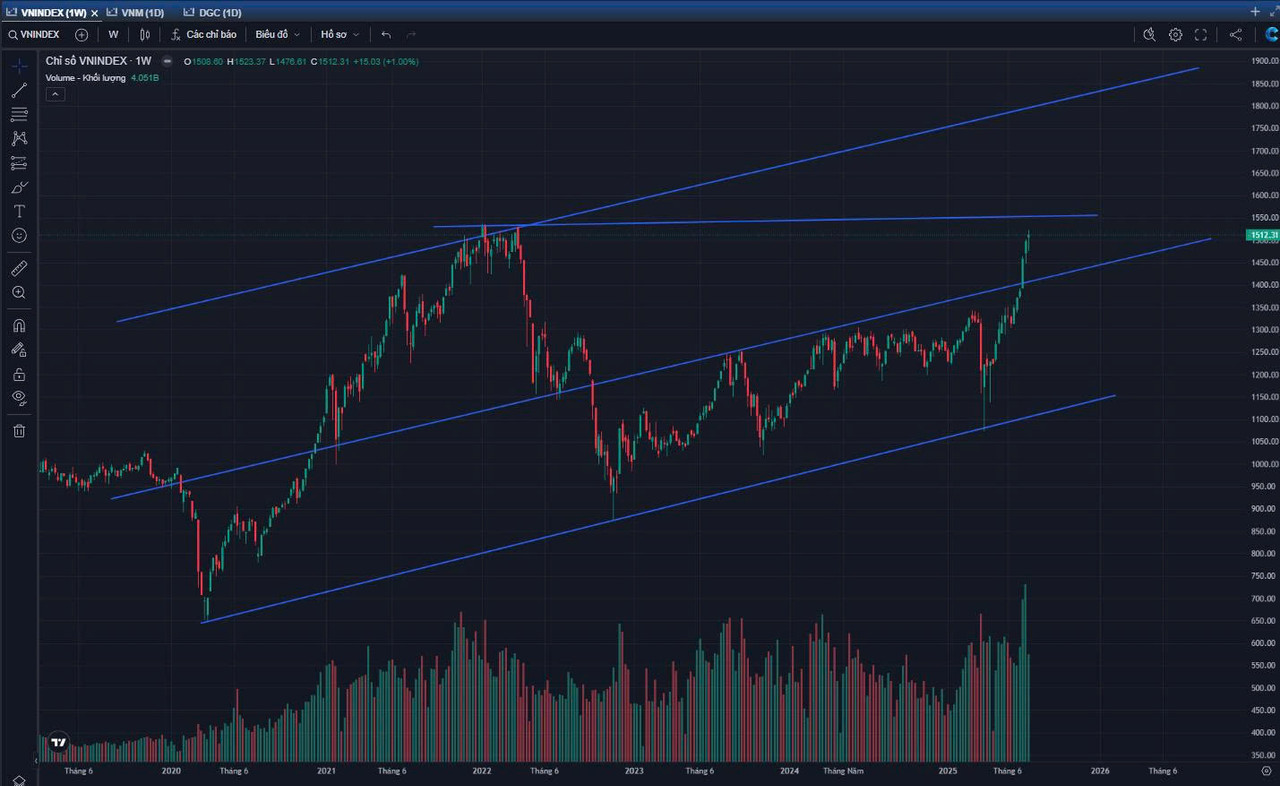1280x786 pixels.
Task: Toggle stay in drawing mode pencil-lock
Action: [19, 349]
